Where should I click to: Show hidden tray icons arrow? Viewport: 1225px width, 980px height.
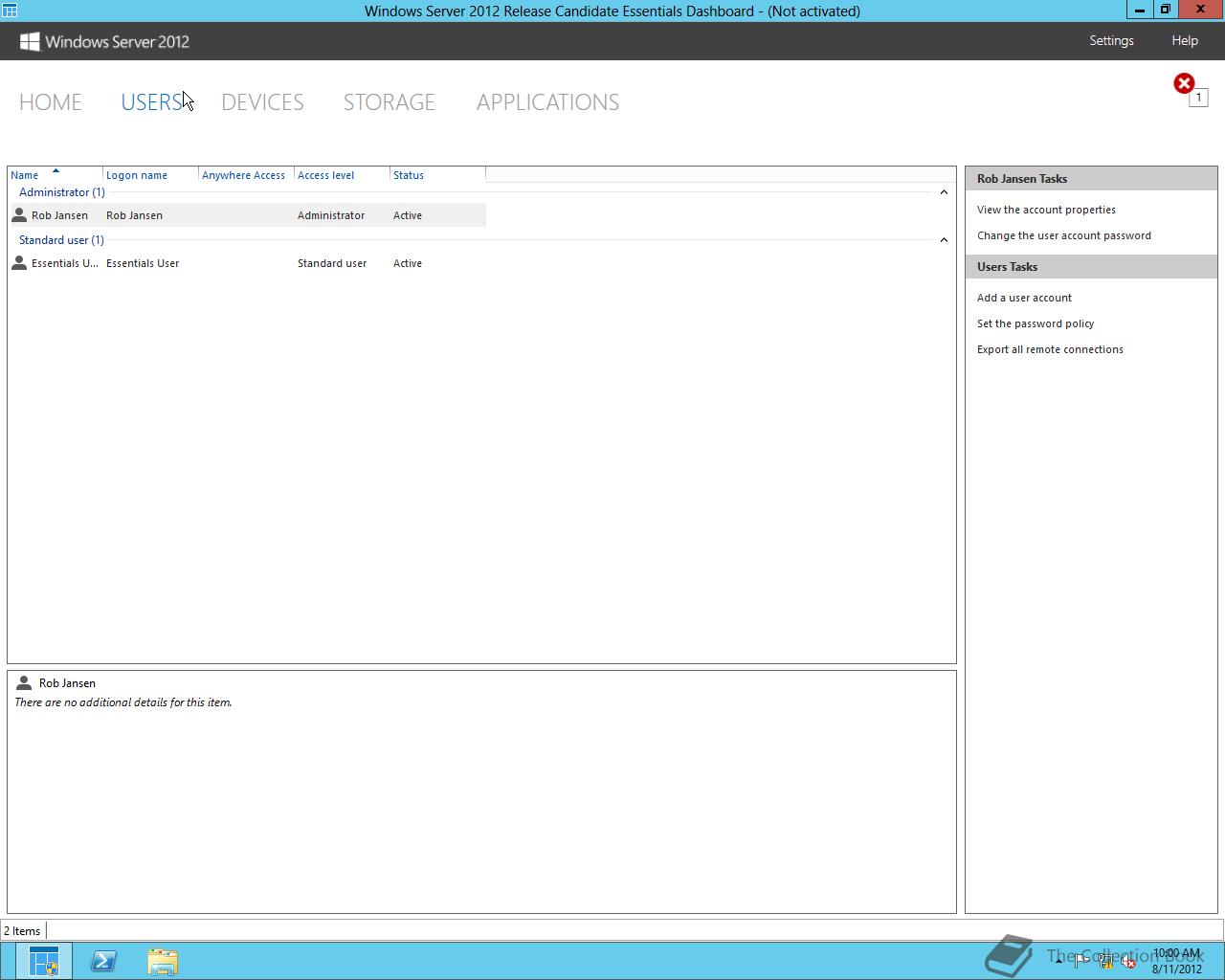pyautogui.click(x=1058, y=962)
